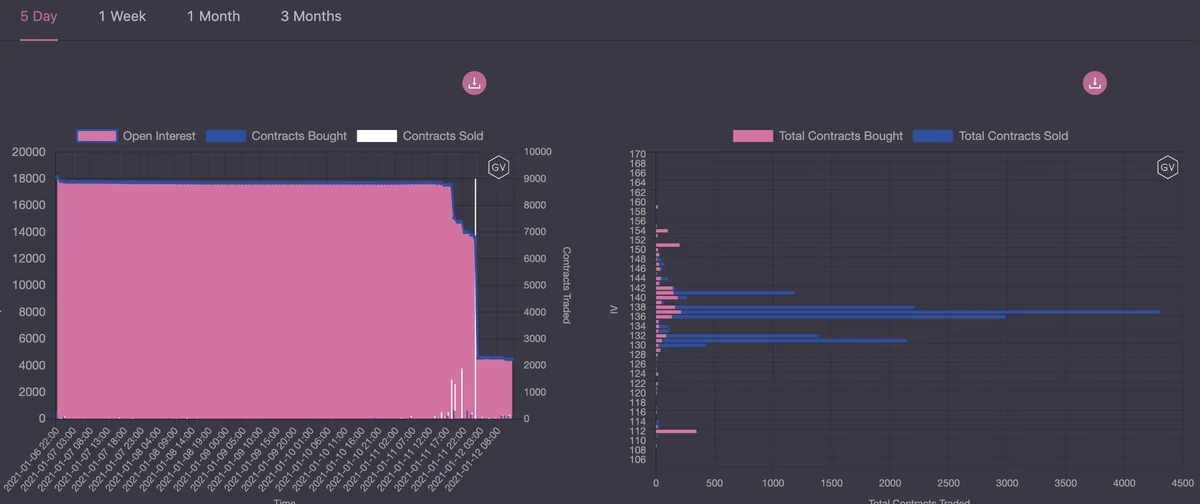Click the tall white Contracts Sold spike
Image resolution: width=1200 pixels, height=504 pixels.
pyautogui.click(x=475, y=297)
